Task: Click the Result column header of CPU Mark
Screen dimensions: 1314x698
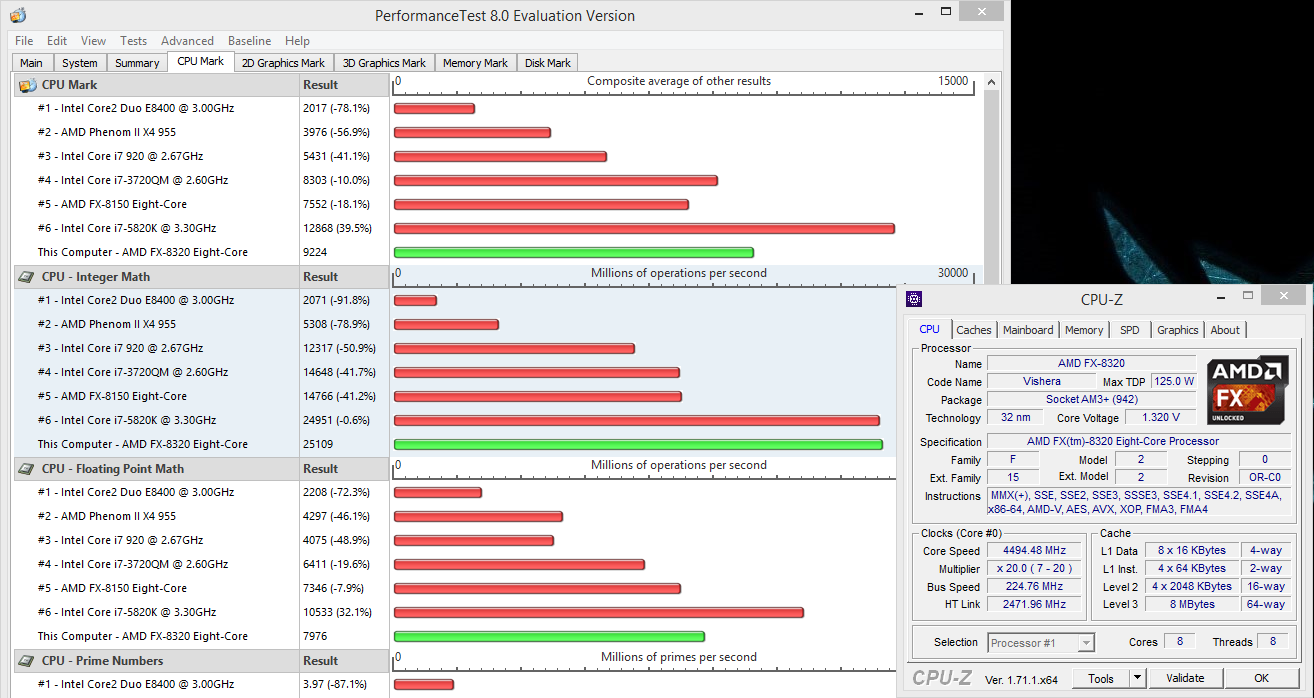Action: (344, 85)
